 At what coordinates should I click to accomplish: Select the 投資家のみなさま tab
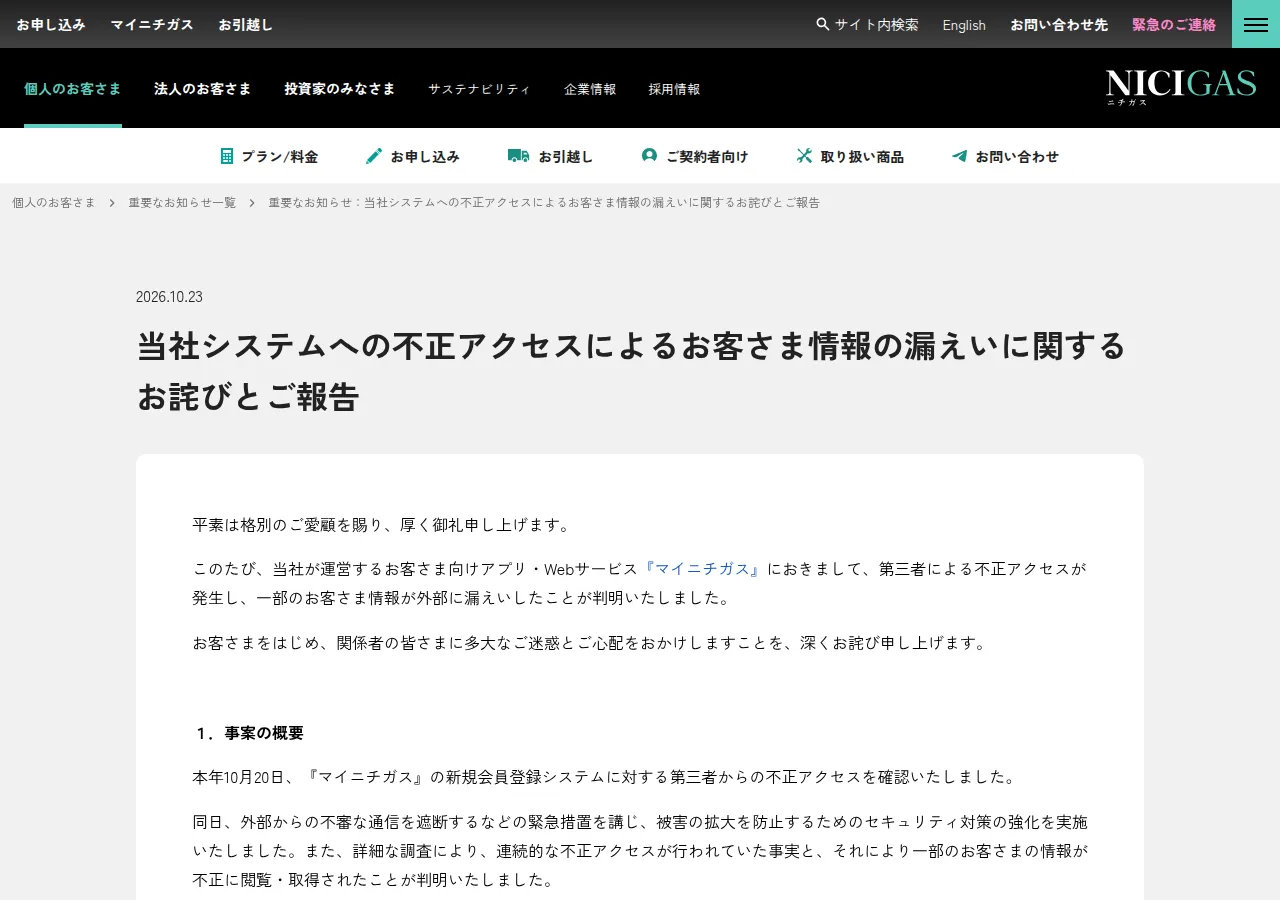click(340, 88)
